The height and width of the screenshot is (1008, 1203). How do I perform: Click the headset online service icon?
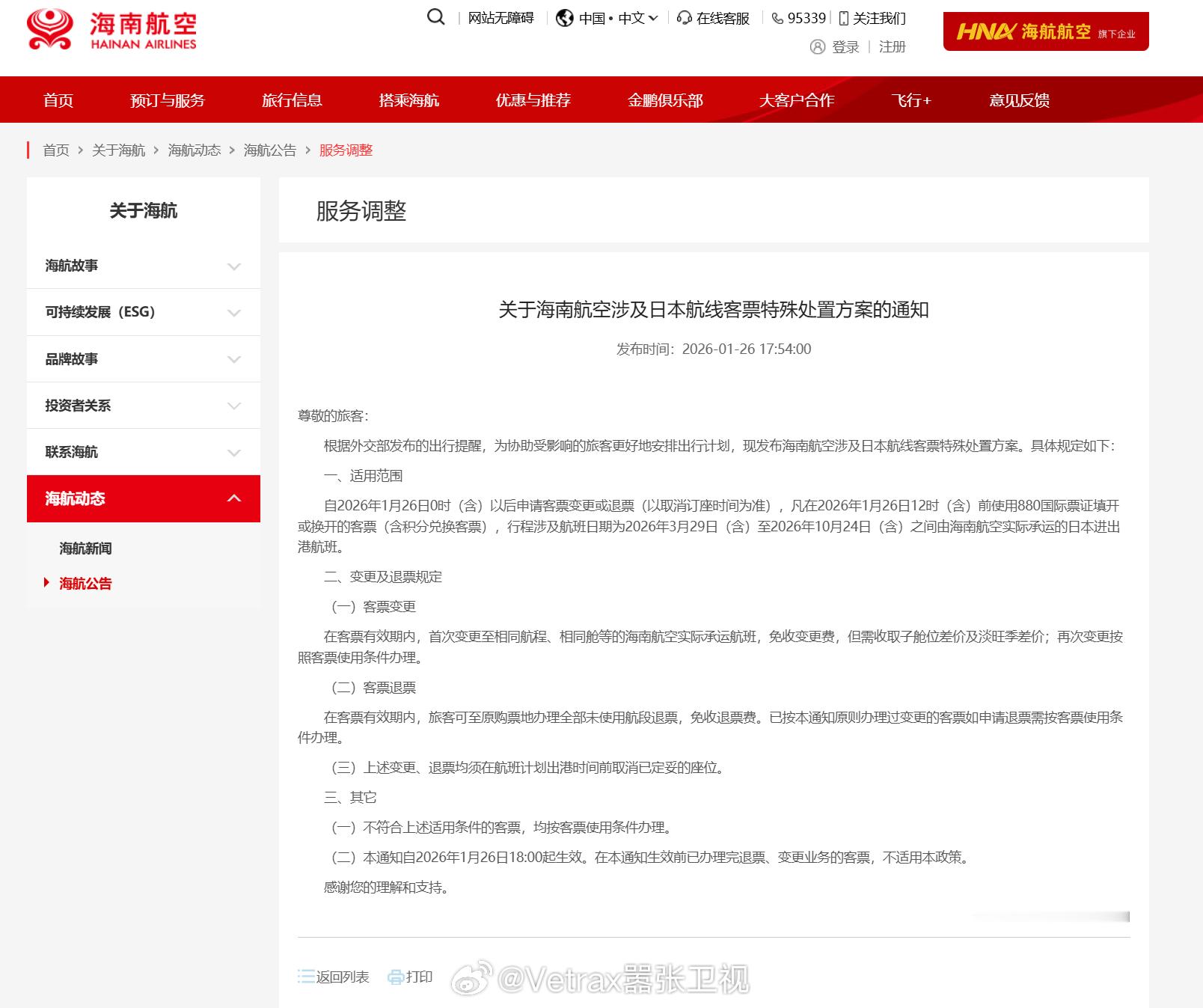(684, 18)
